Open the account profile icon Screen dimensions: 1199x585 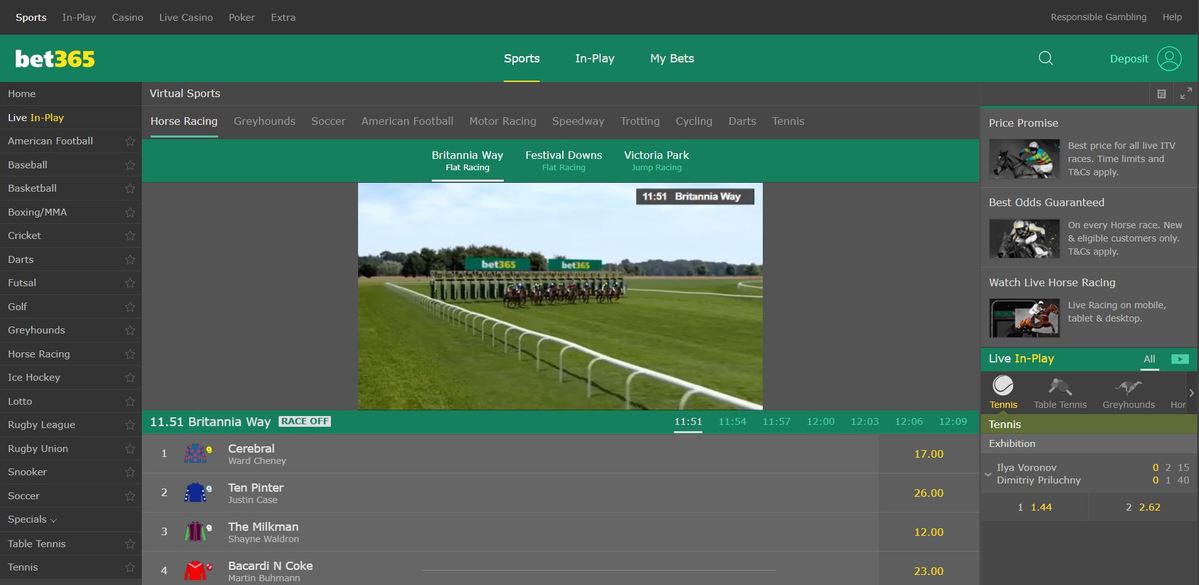1169,58
